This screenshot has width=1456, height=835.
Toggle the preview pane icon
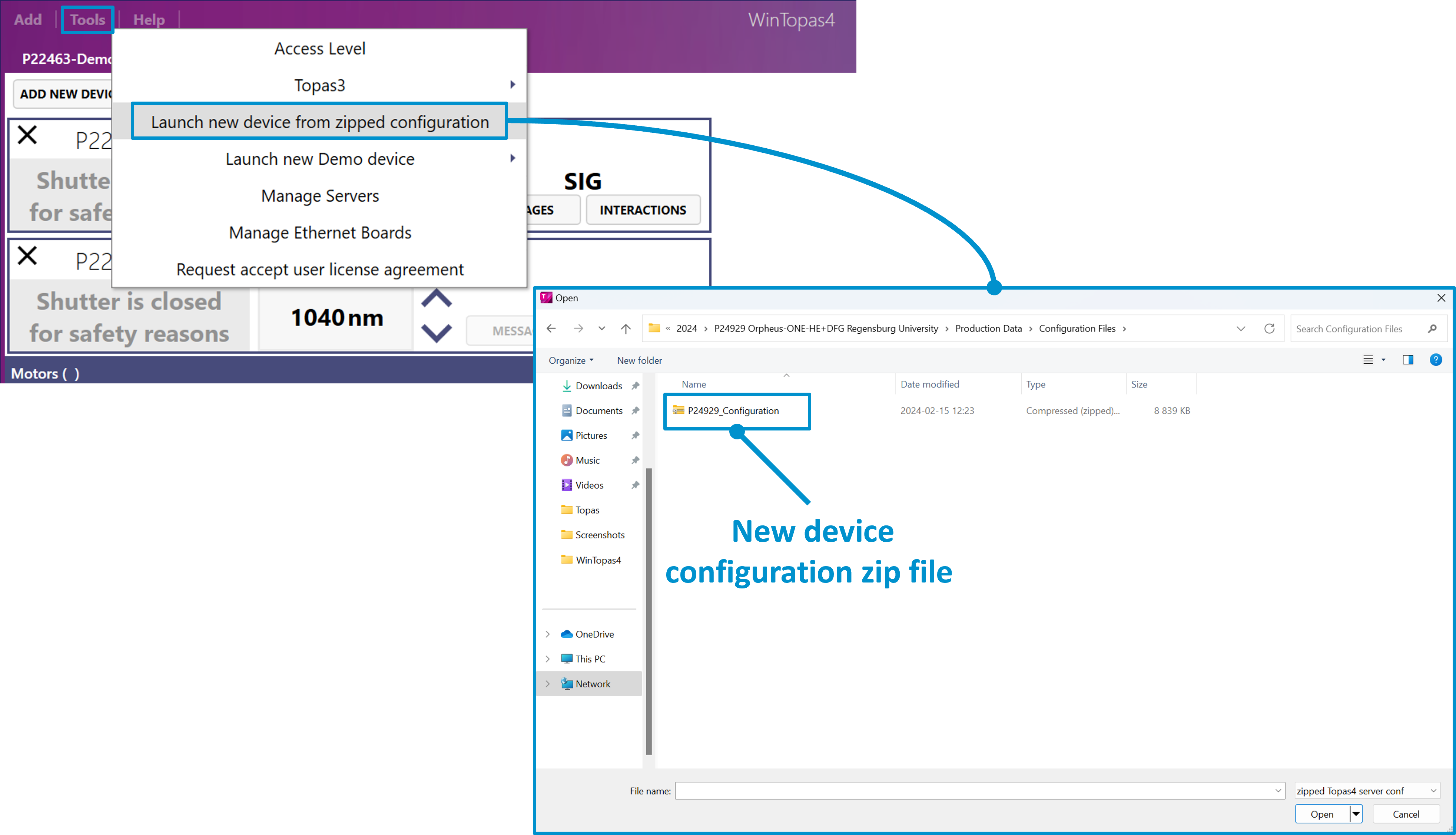[x=1408, y=360]
